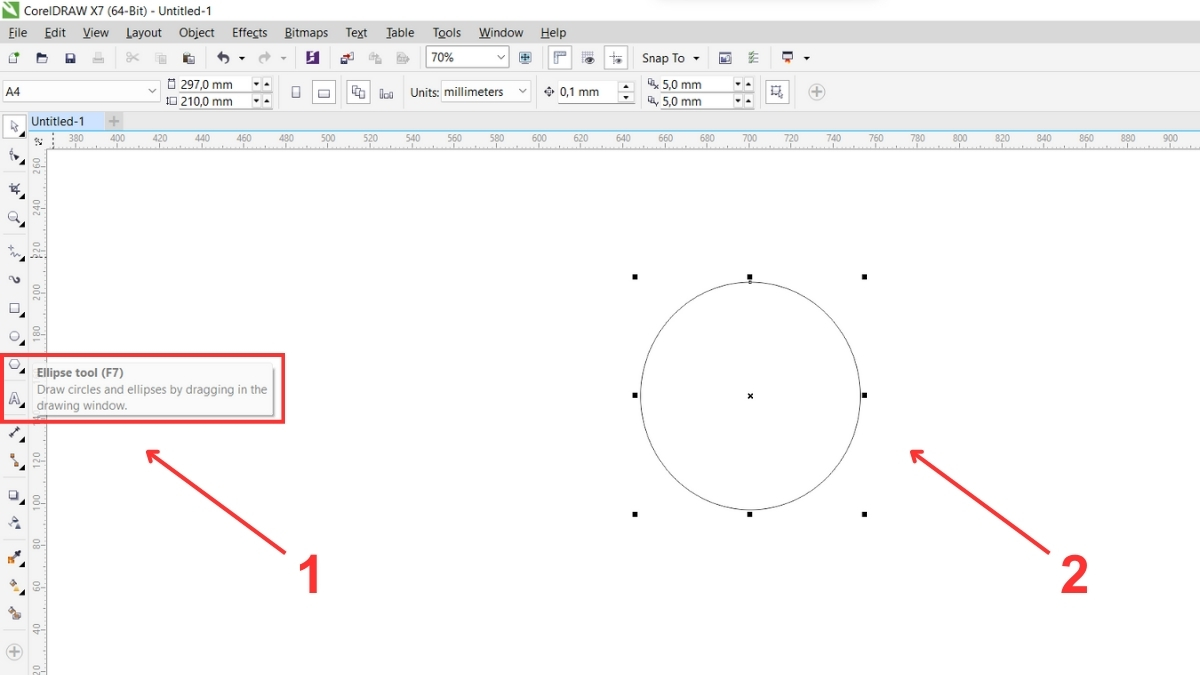This screenshot has height=675, width=1200.
Task: Select the Polygon tool hexagon icon
Action: click(15, 366)
